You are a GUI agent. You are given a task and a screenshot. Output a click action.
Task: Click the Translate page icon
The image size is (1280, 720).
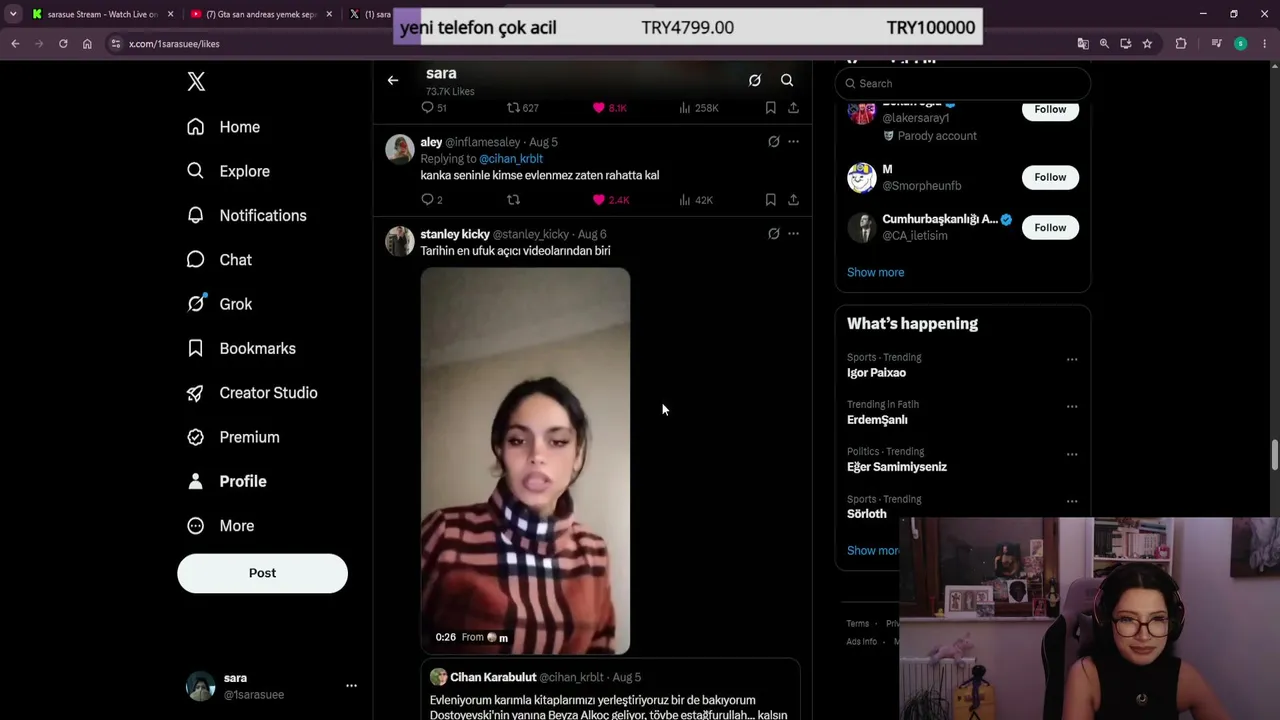1083,44
